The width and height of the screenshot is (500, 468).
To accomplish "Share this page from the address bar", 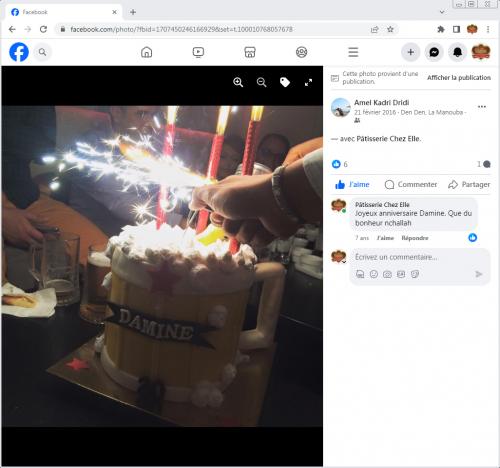I will (374, 29).
